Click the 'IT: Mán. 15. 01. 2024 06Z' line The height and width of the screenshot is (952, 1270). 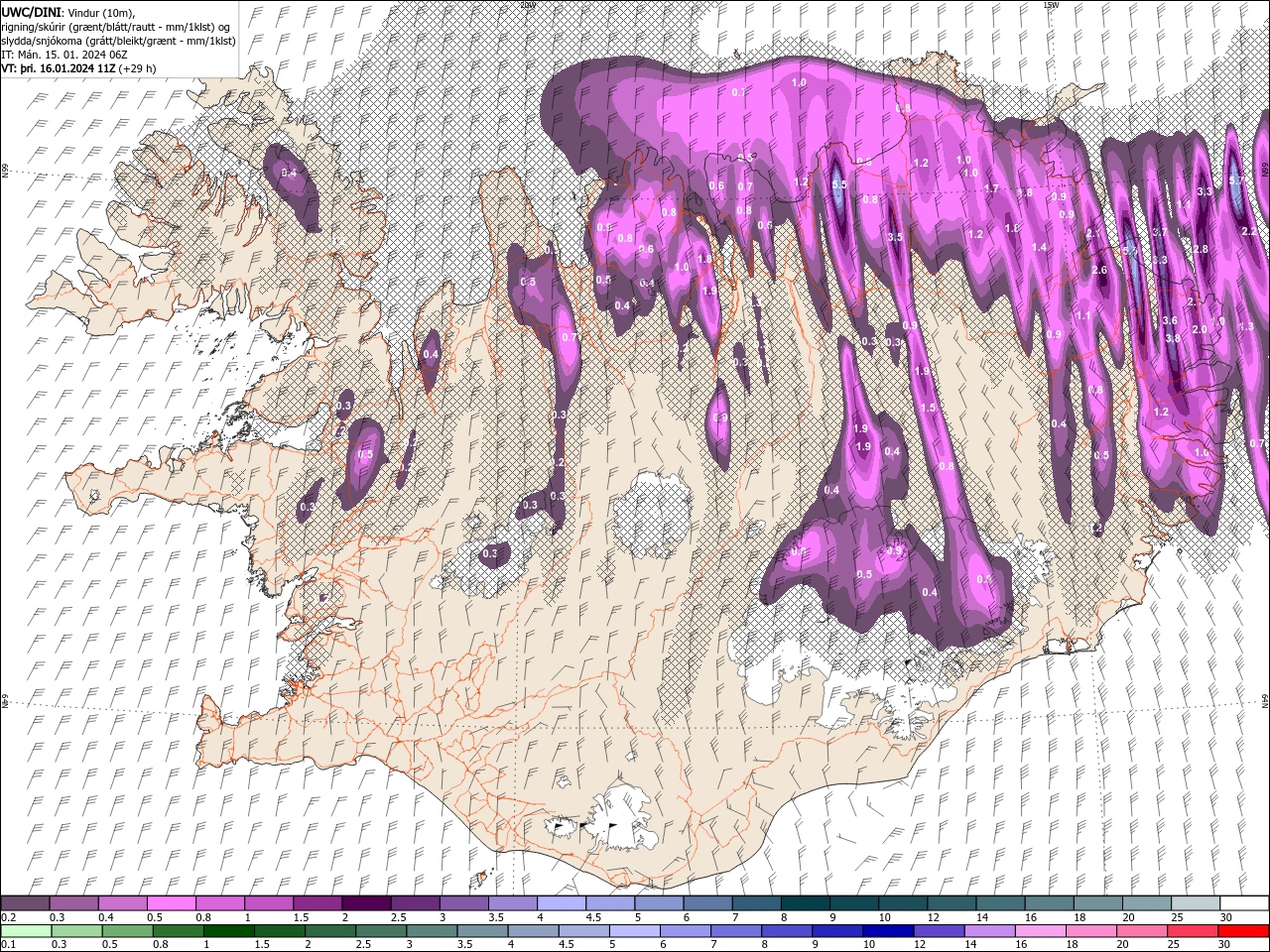coord(63,55)
